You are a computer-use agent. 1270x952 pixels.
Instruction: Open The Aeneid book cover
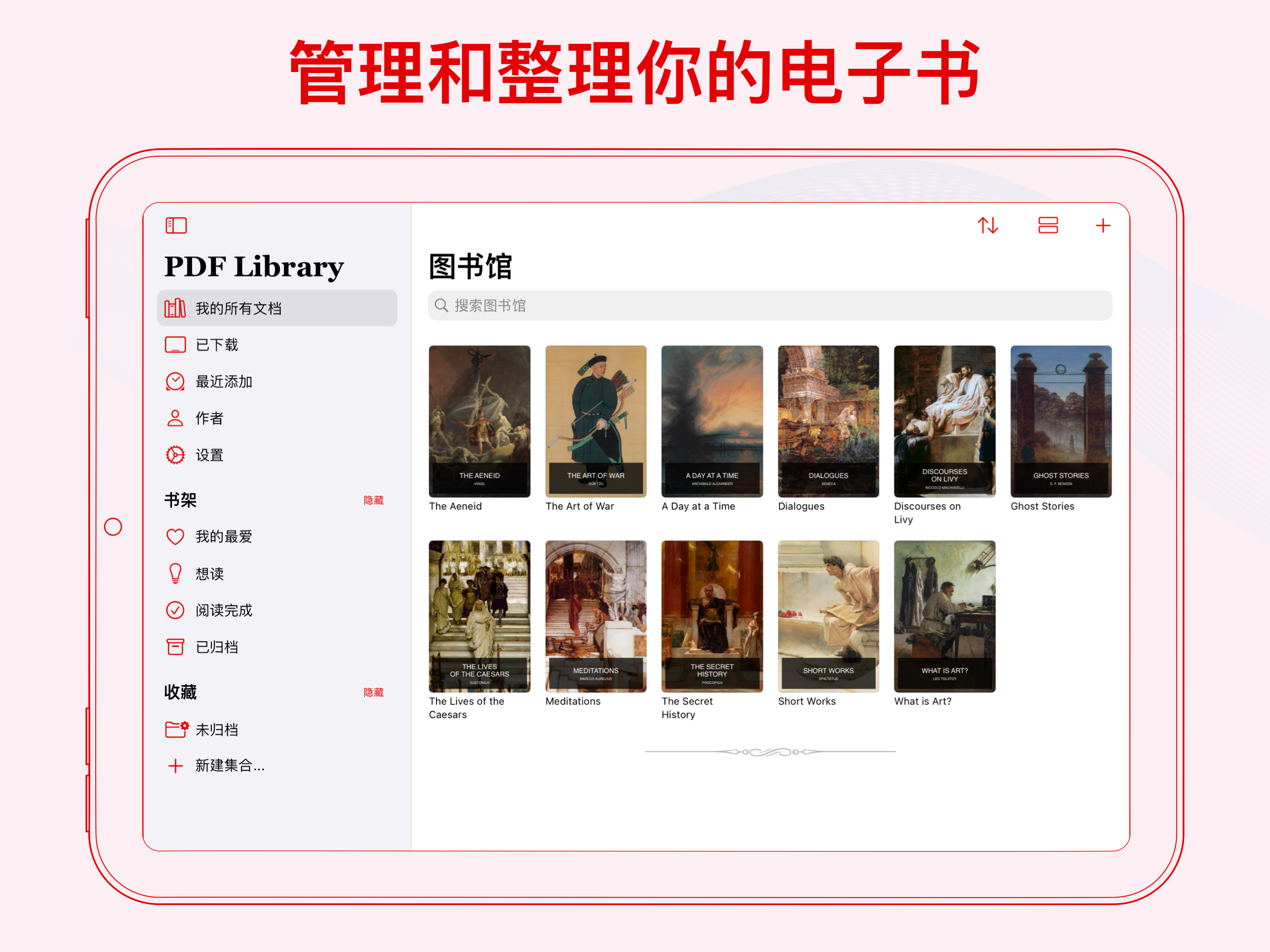[x=479, y=421]
